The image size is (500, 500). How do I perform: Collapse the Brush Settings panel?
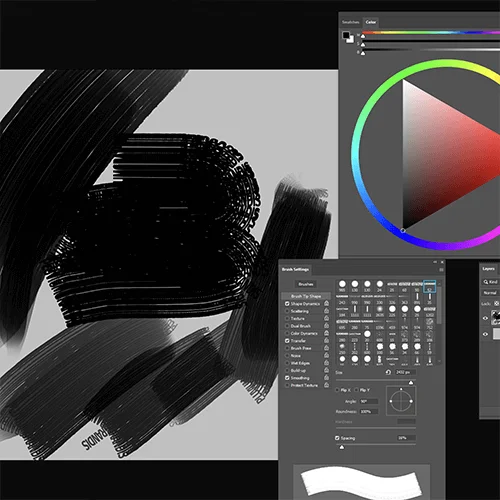click(x=436, y=262)
